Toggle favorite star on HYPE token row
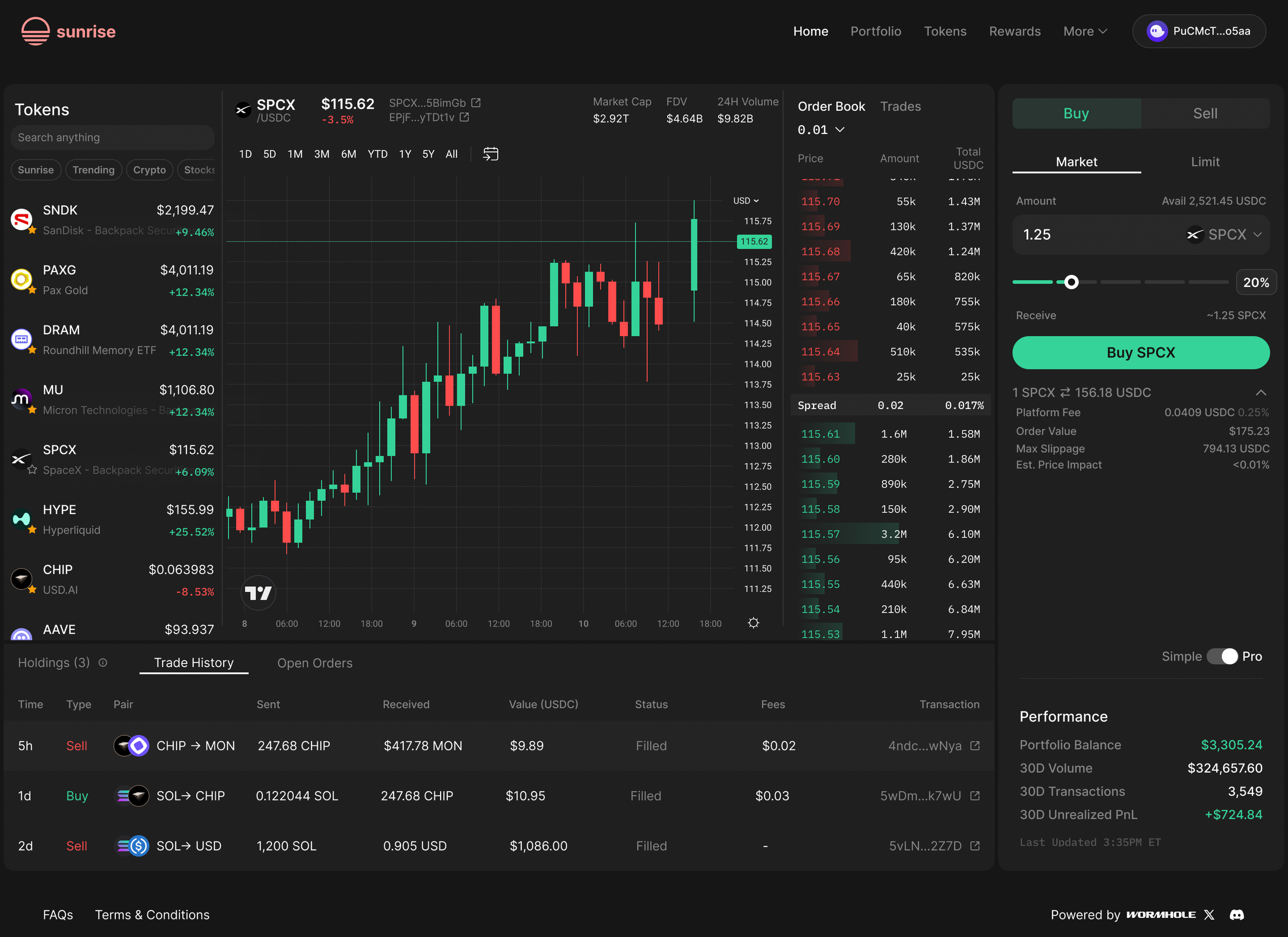Screen dimensions: 1288x937 click(x=32, y=529)
